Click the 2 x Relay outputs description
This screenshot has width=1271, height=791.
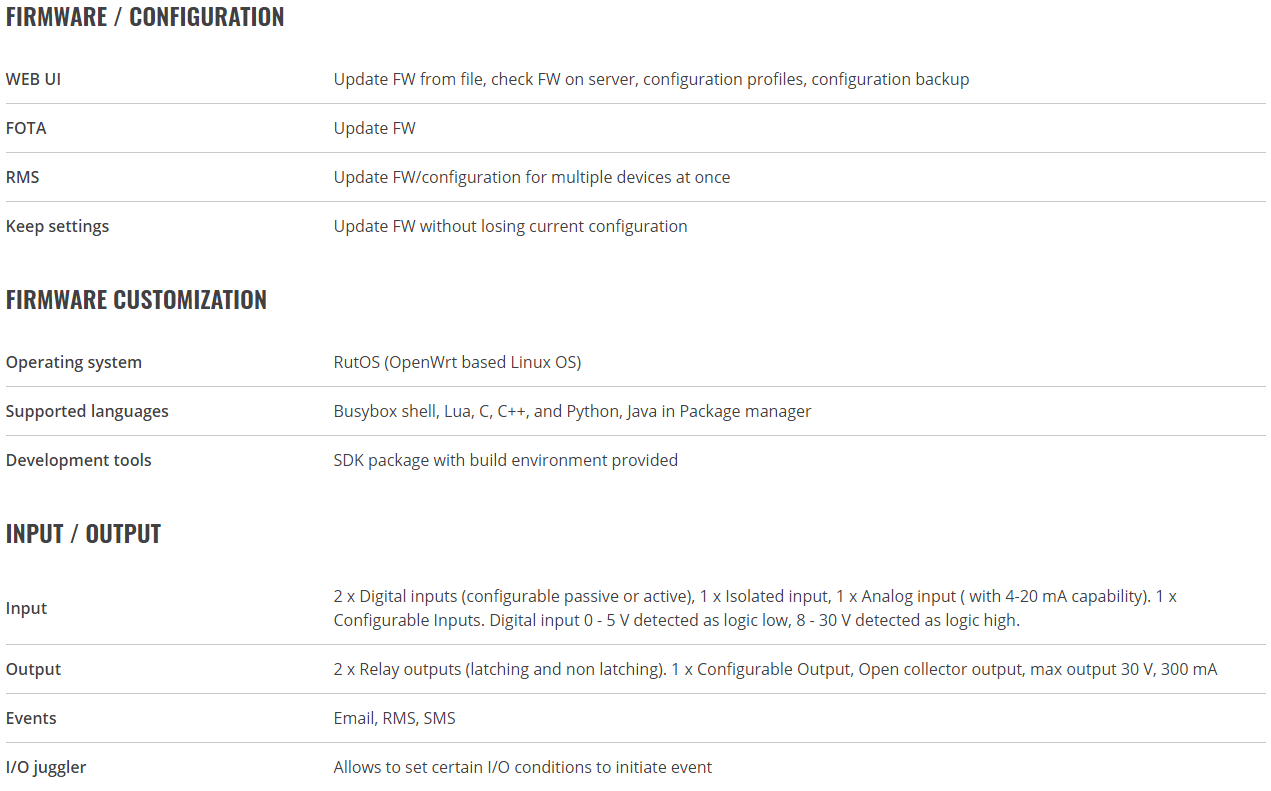coord(775,669)
